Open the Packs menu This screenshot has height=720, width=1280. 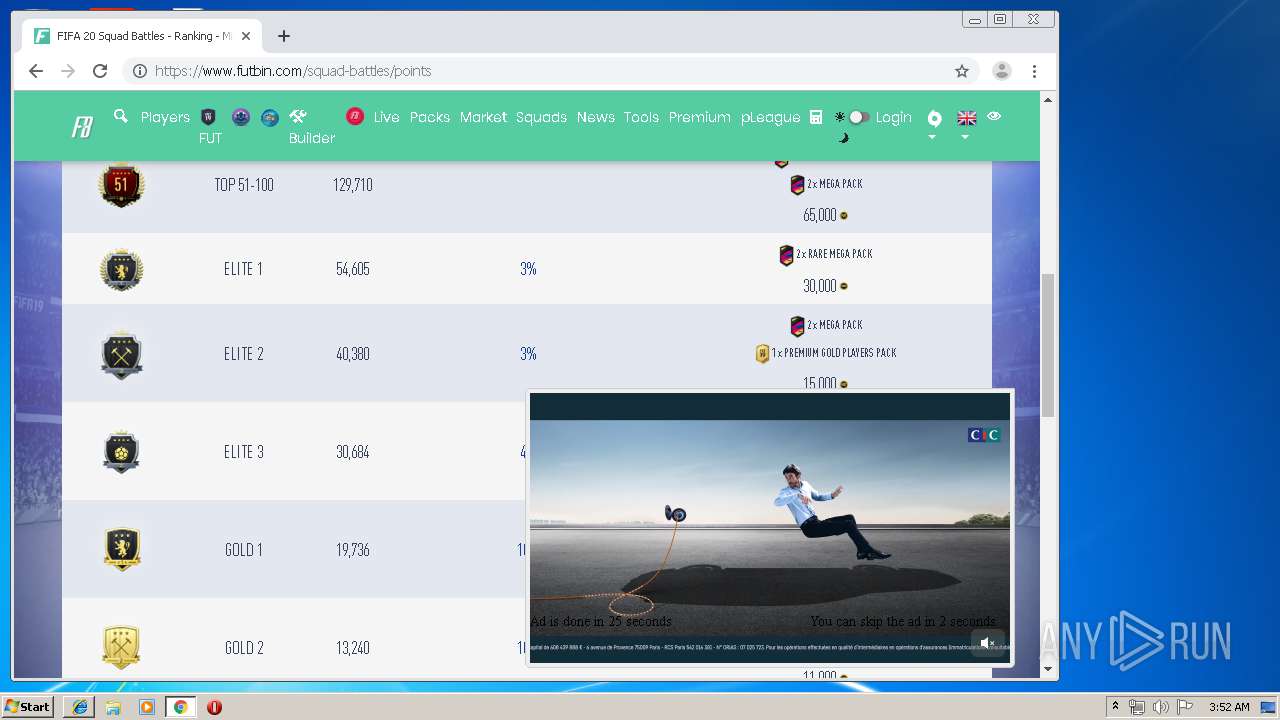point(430,117)
